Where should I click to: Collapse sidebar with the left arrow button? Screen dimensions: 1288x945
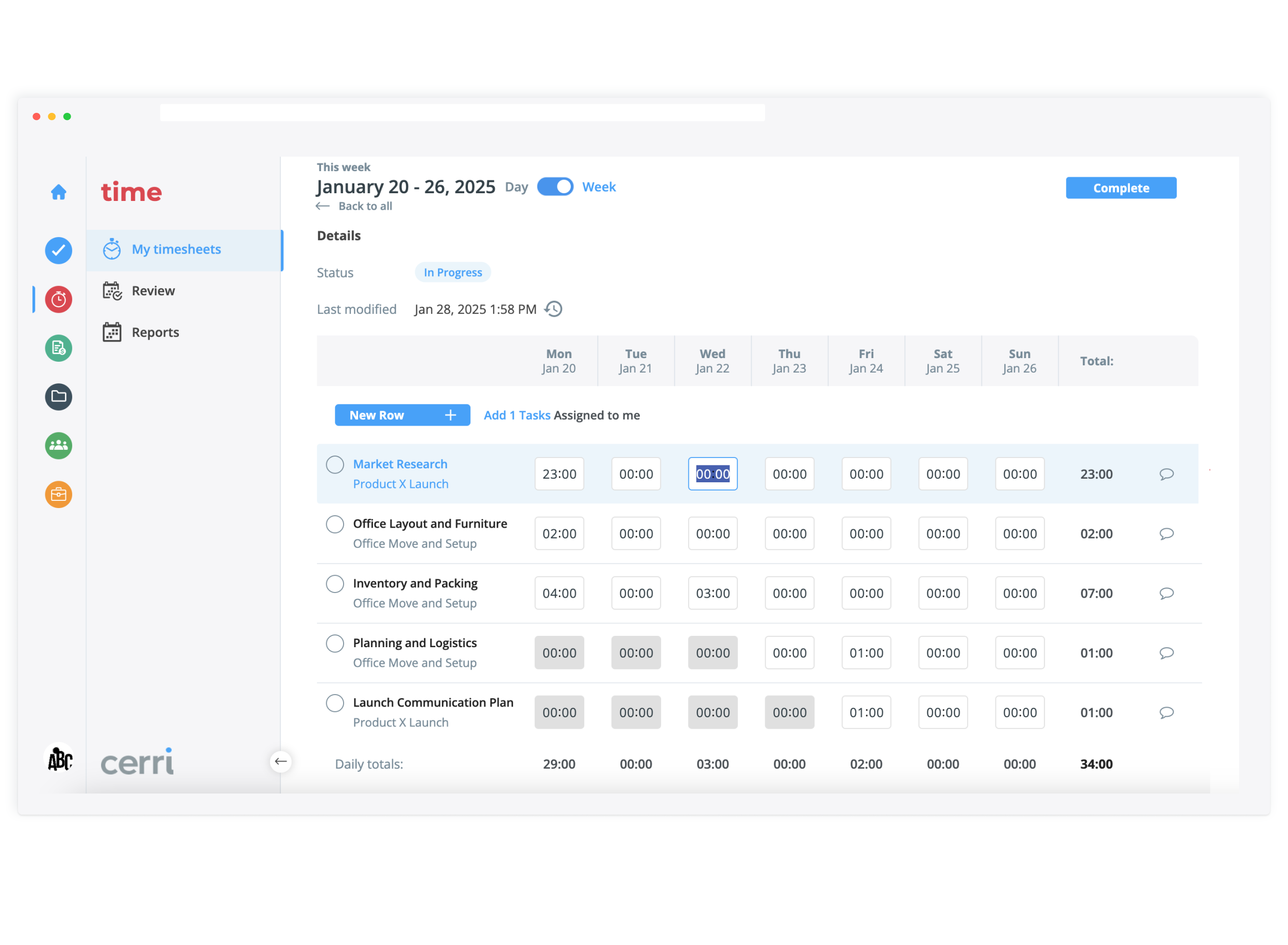[280, 761]
